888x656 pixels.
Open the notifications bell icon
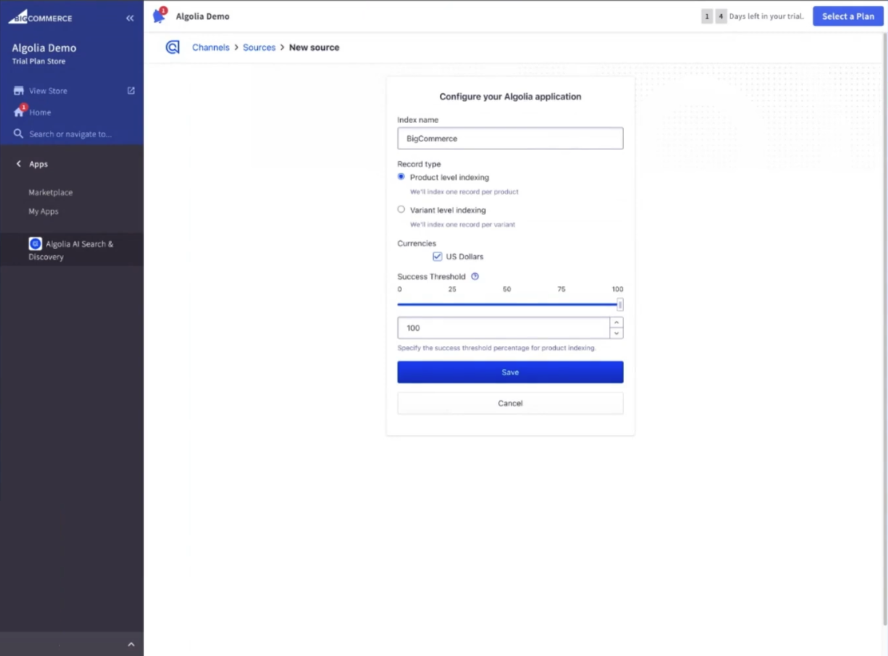coord(159,16)
